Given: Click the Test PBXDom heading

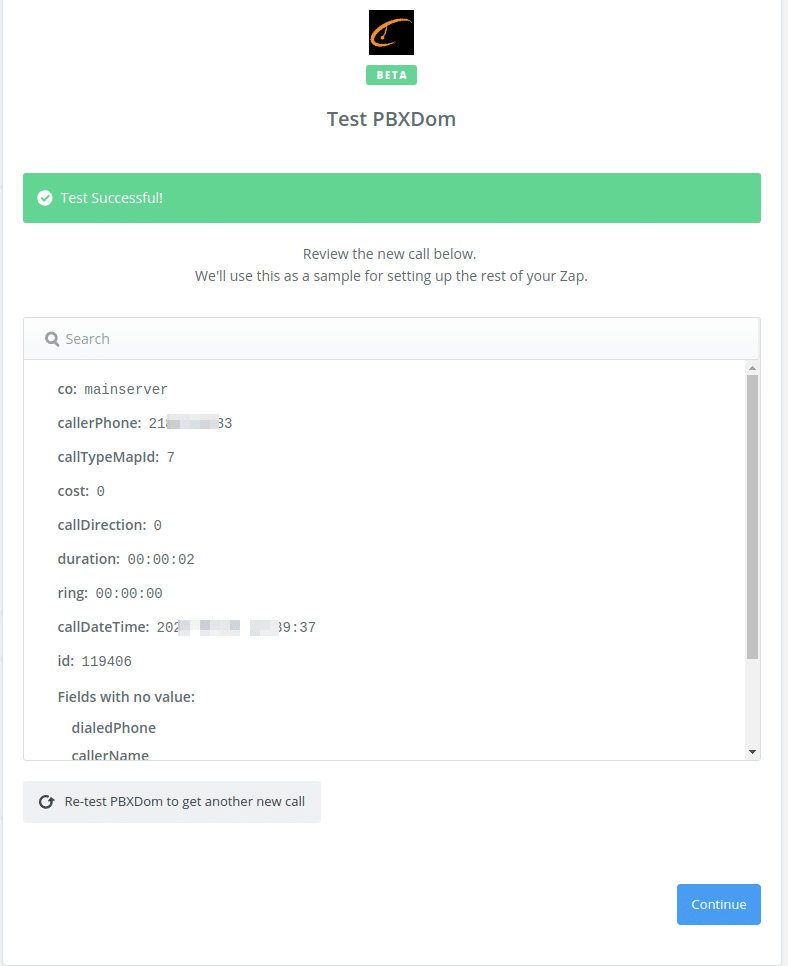Looking at the screenshot, I should [391, 118].
